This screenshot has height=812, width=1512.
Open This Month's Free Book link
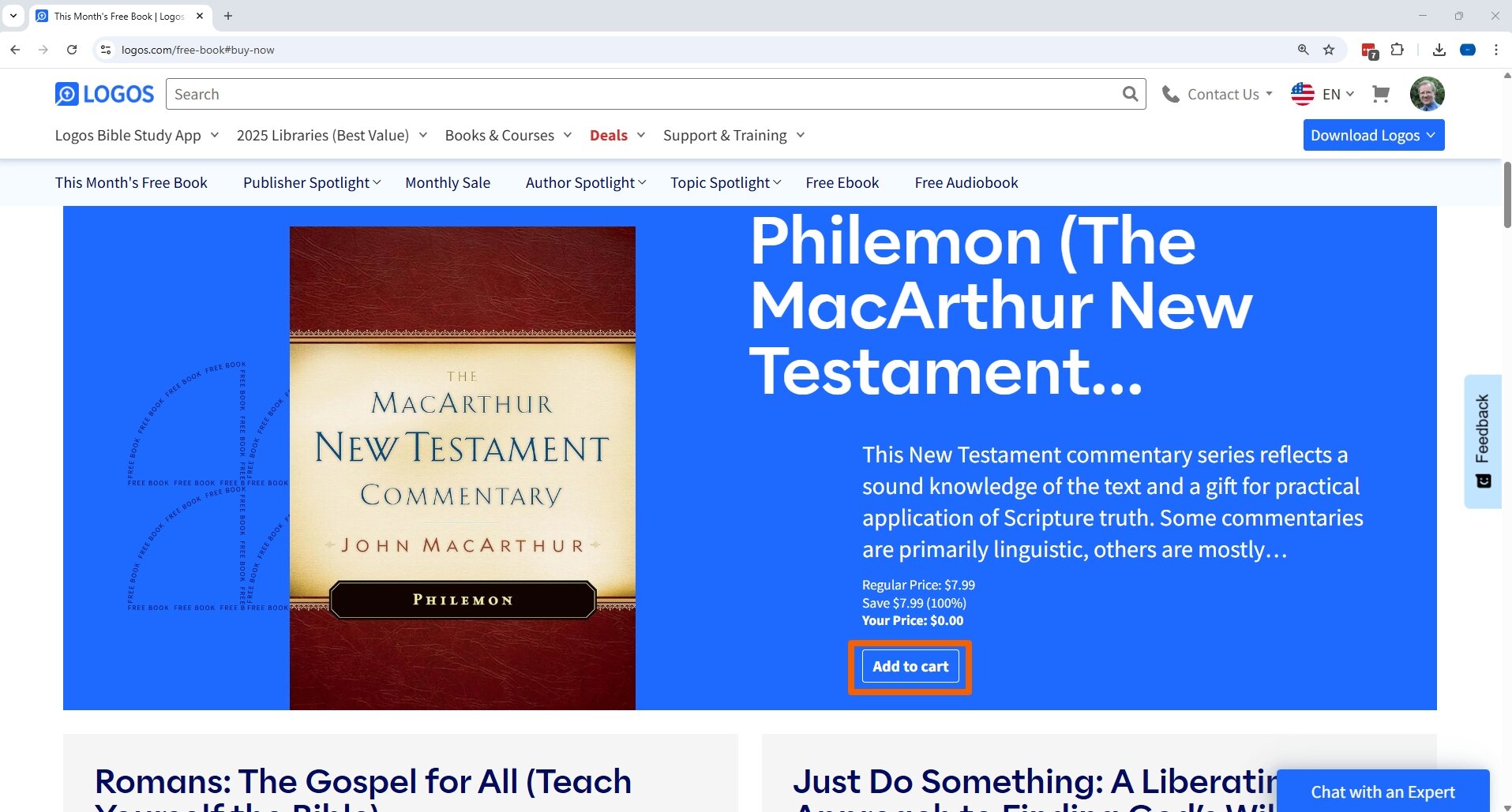[131, 182]
